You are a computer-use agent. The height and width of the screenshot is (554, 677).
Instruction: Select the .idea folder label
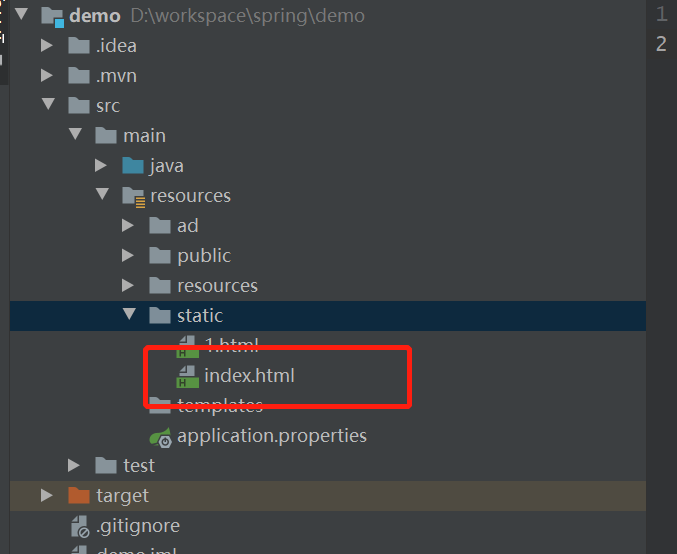[x=117, y=46]
